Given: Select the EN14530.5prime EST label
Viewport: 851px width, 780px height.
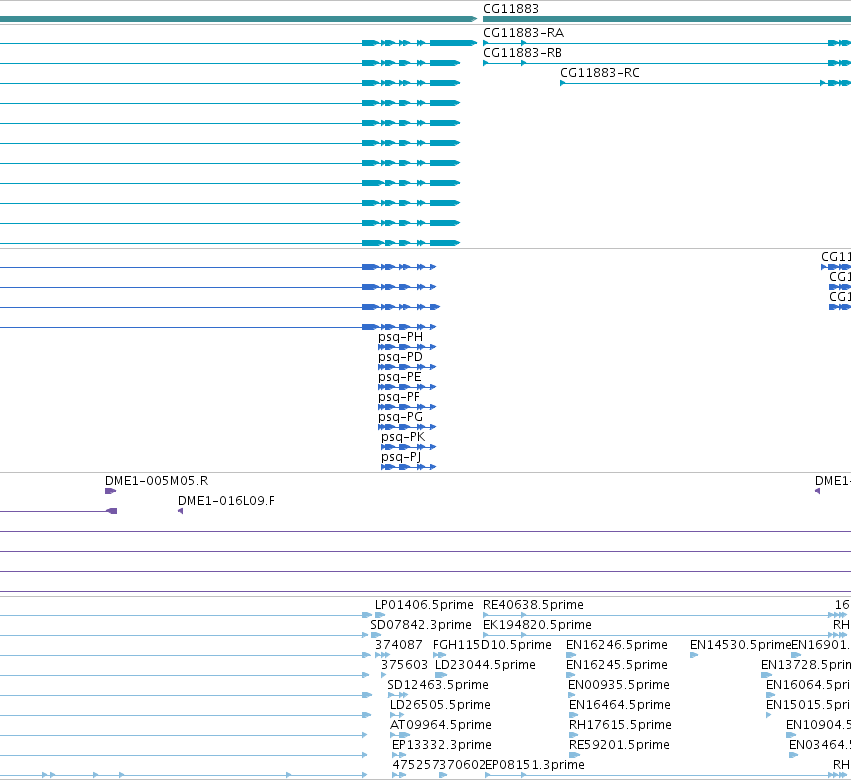Looking at the screenshot, I should (x=740, y=645).
